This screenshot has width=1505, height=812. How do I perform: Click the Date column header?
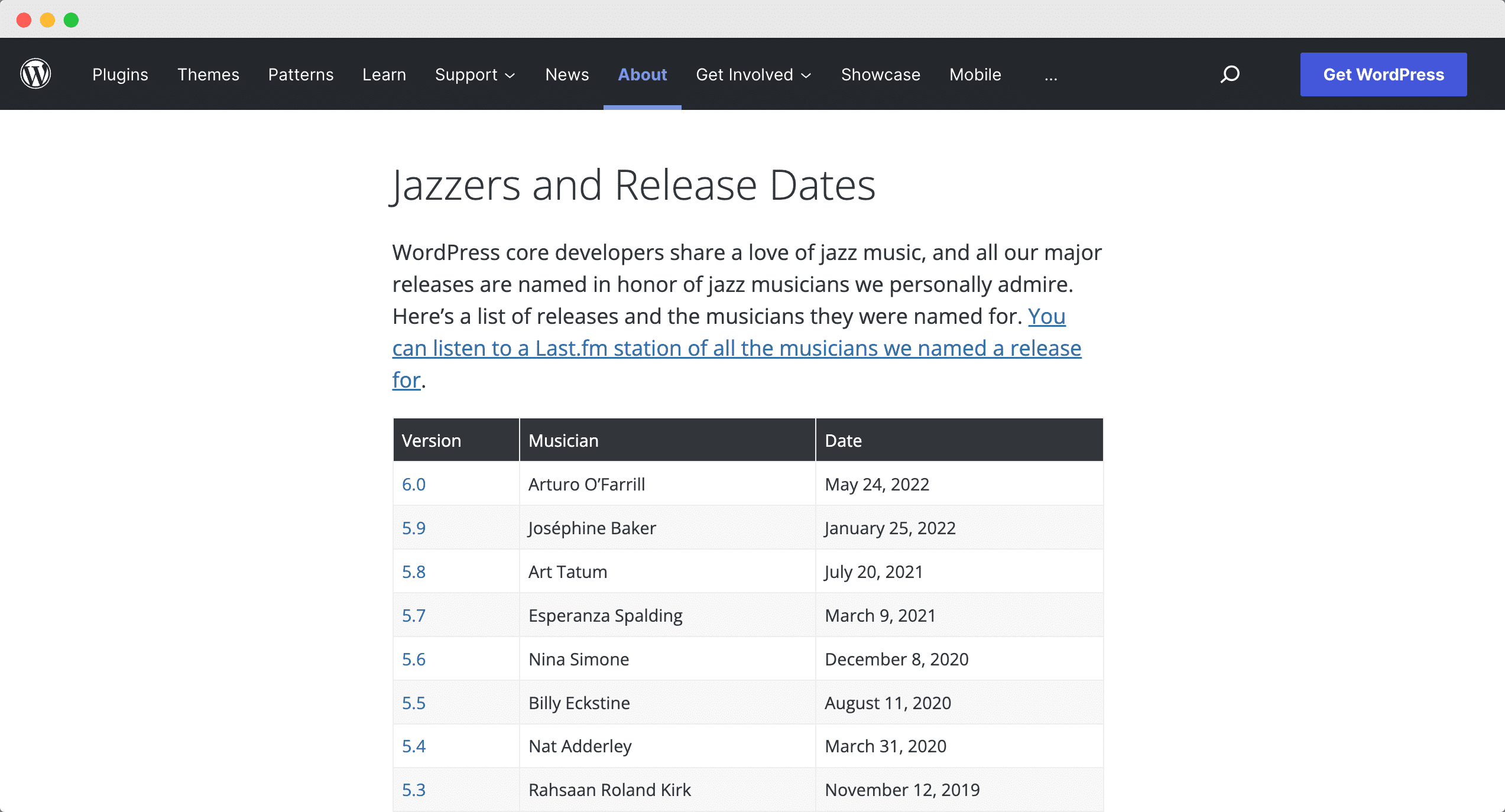(959, 440)
